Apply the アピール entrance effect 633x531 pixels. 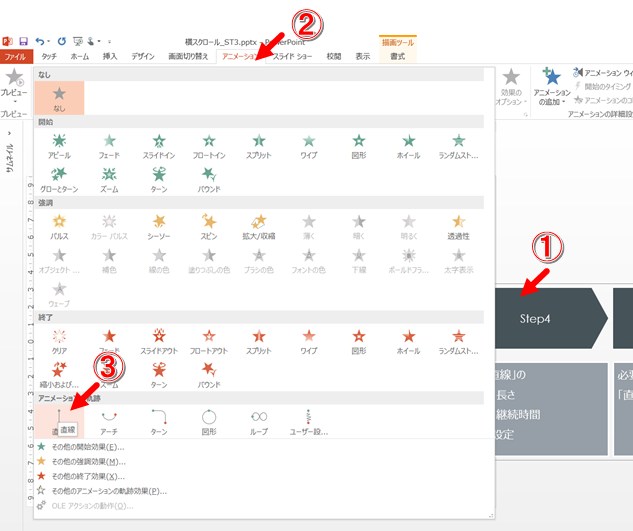pyautogui.click(x=59, y=147)
